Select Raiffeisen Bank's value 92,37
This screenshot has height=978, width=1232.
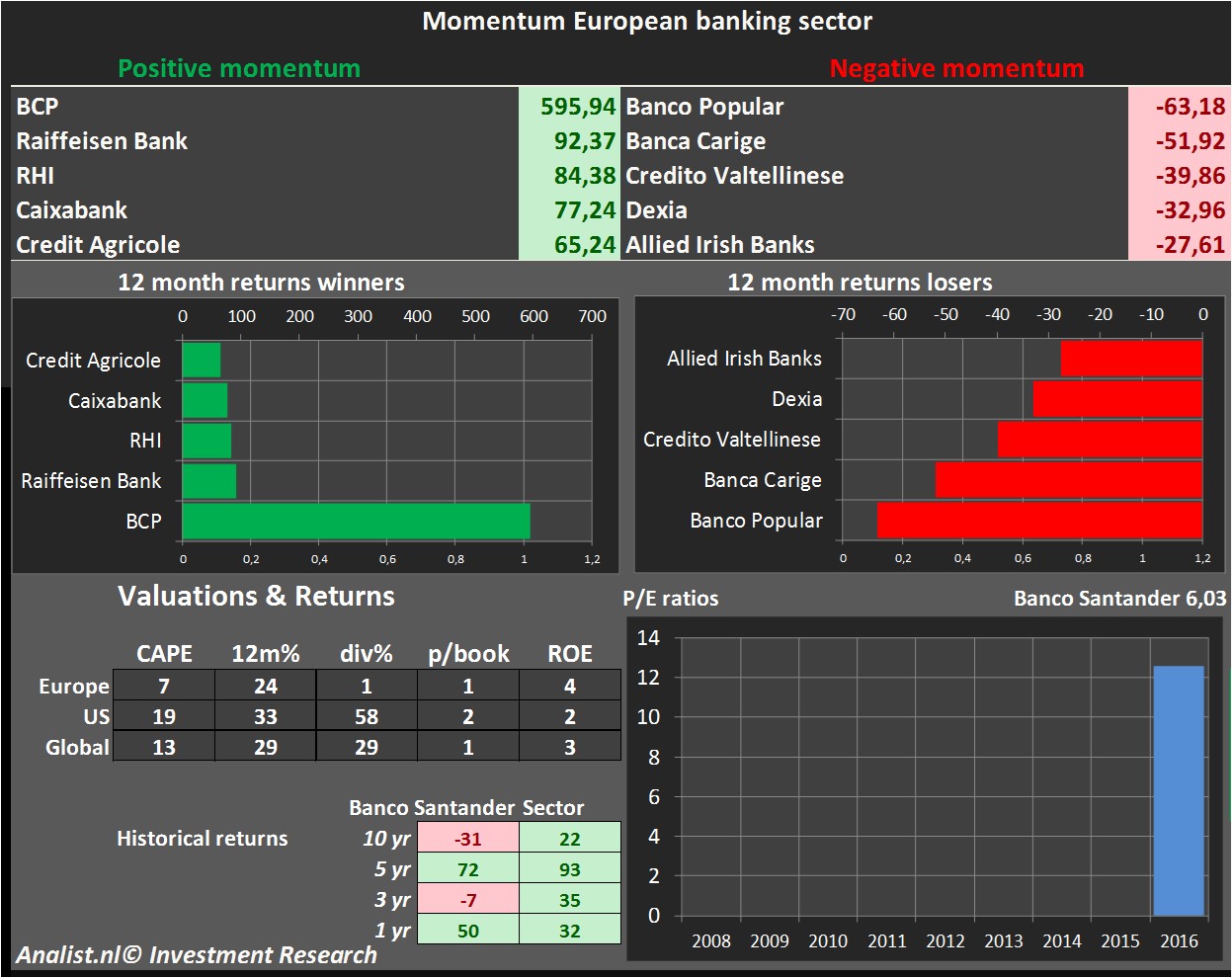(x=569, y=140)
